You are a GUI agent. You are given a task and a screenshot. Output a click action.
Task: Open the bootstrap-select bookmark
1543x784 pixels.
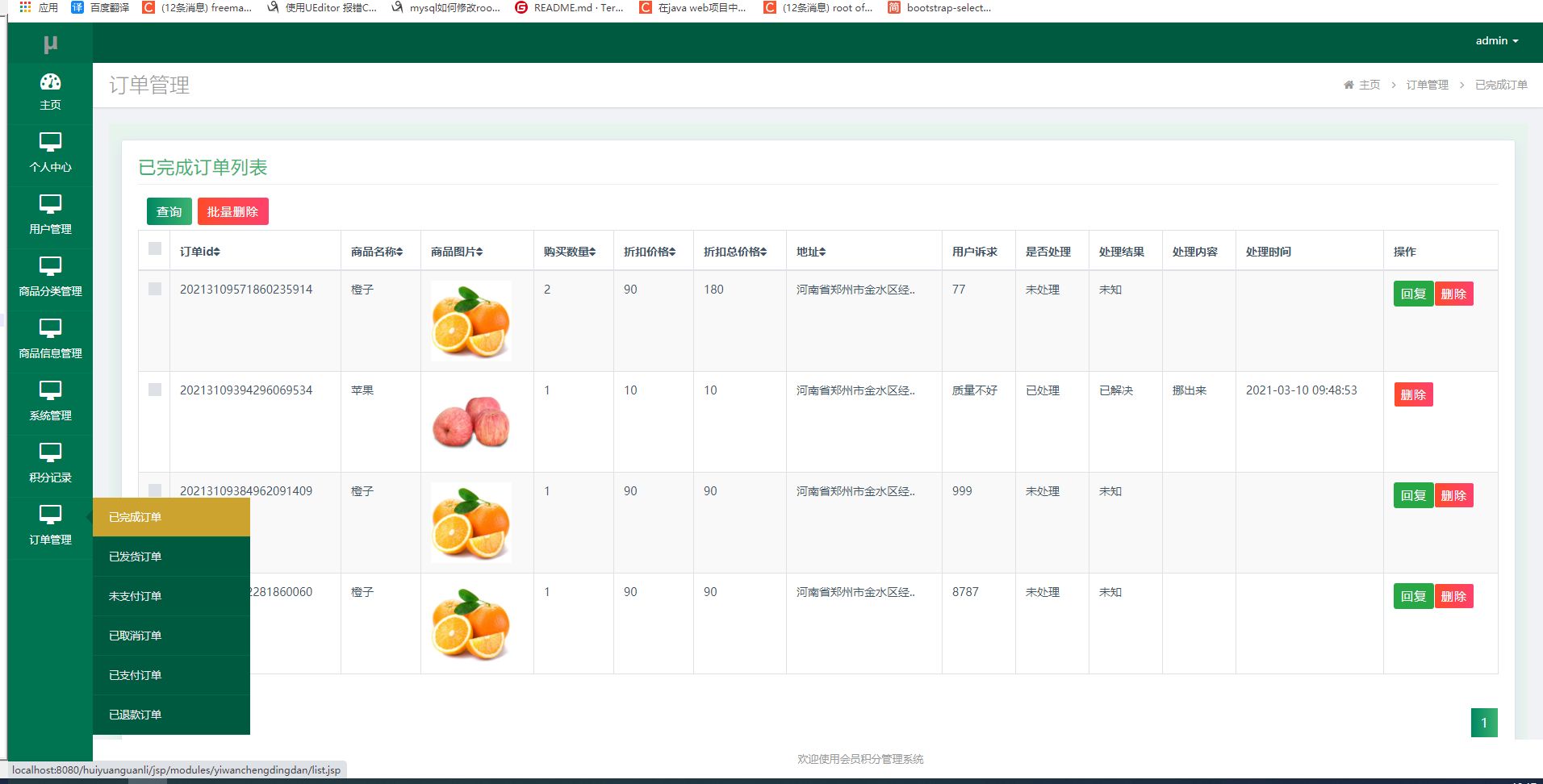[939, 7]
